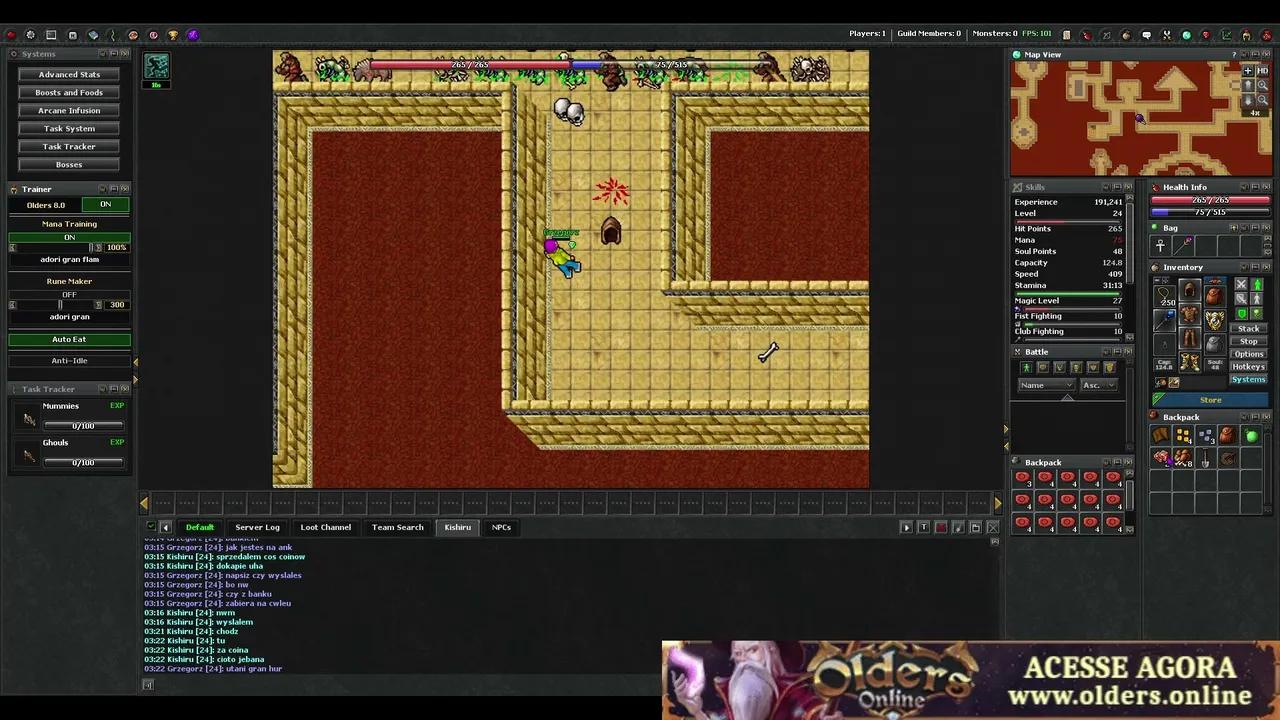Switch to the Default chat tab

[x=200, y=527]
